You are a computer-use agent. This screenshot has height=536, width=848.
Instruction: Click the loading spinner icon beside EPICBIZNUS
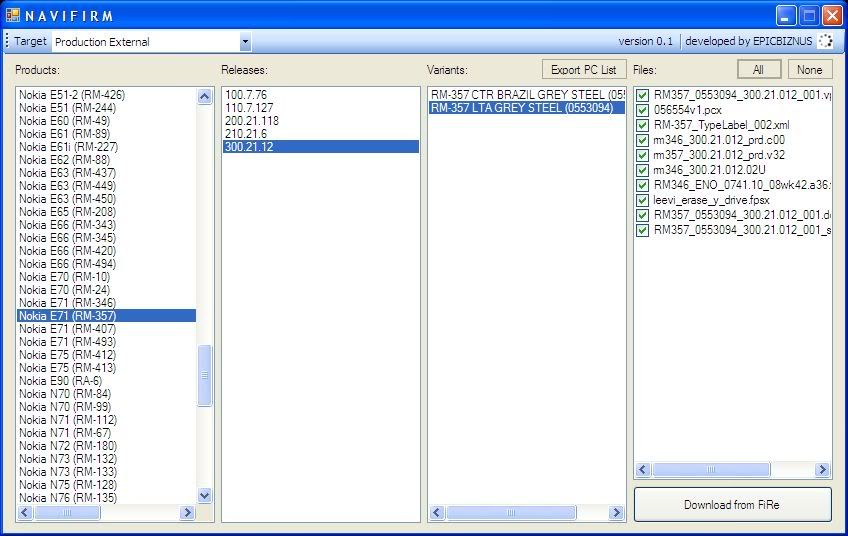click(x=825, y=41)
